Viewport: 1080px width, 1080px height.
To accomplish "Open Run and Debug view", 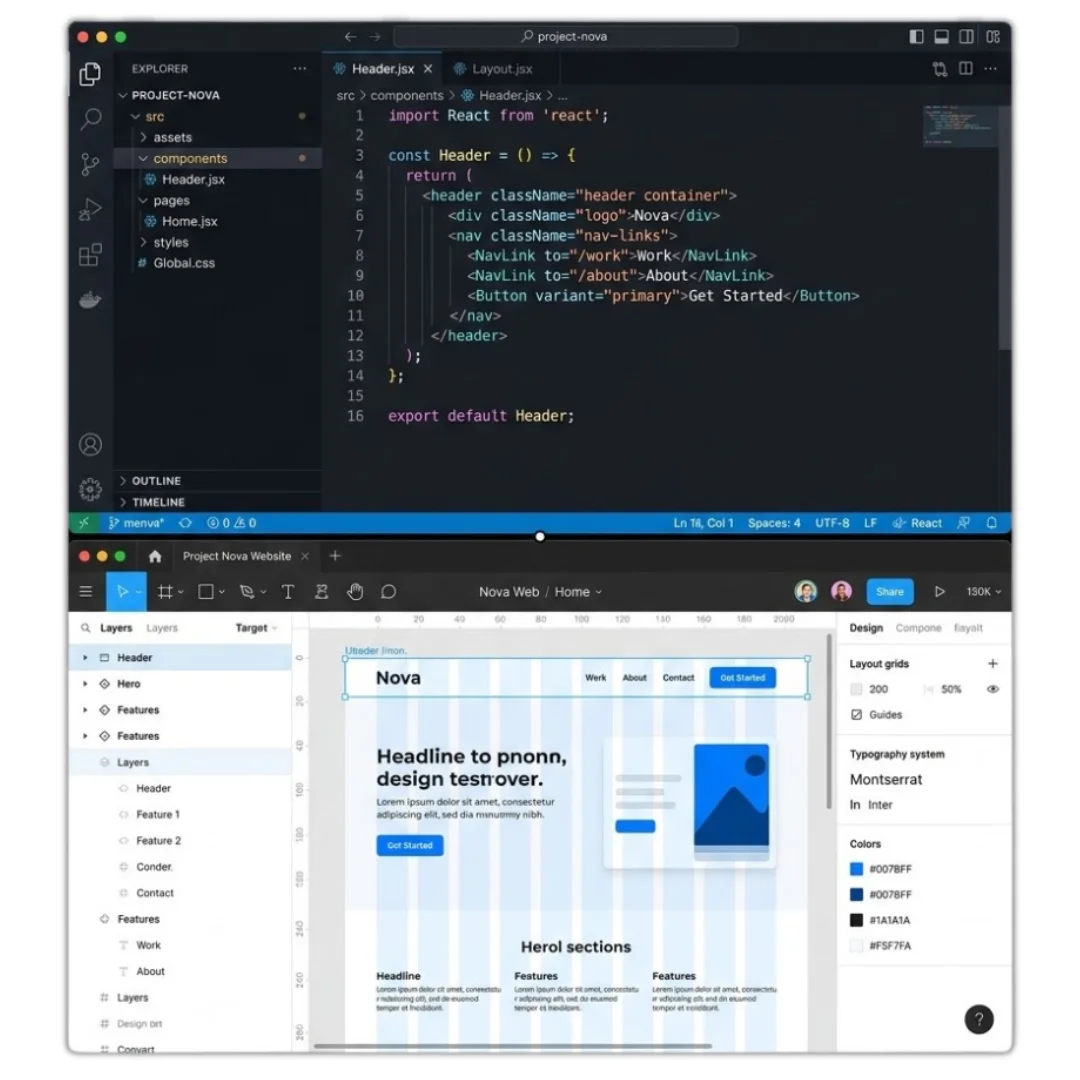I will [x=90, y=209].
